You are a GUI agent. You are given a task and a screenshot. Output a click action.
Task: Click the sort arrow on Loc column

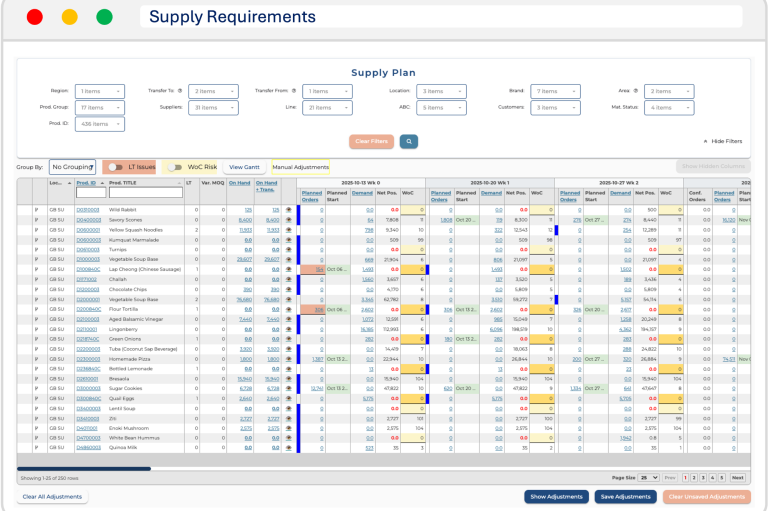pos(67,183)
